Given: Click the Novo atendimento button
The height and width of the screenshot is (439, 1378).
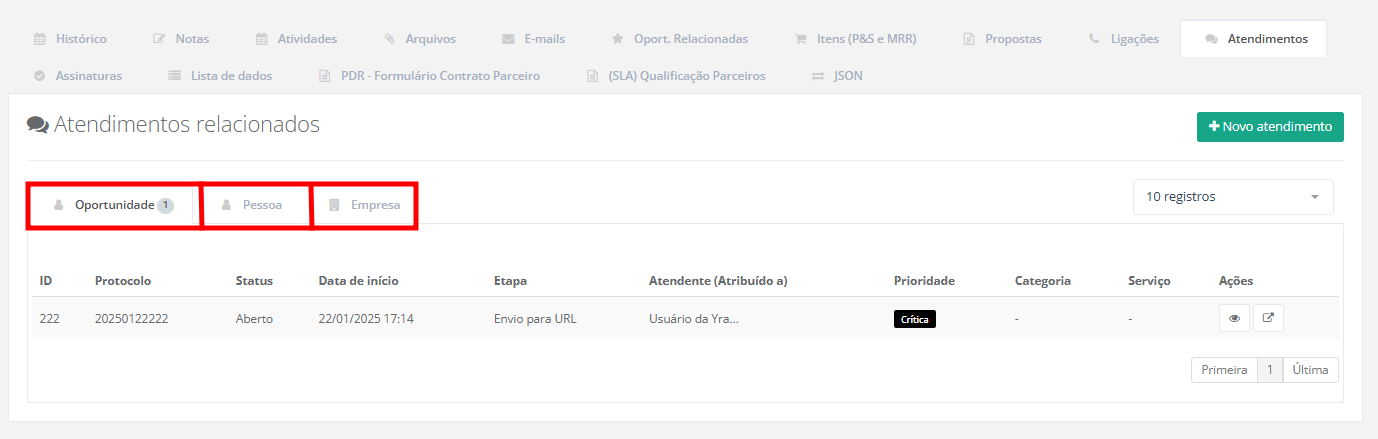Looking at the screenshot, I should [1270, 127].
